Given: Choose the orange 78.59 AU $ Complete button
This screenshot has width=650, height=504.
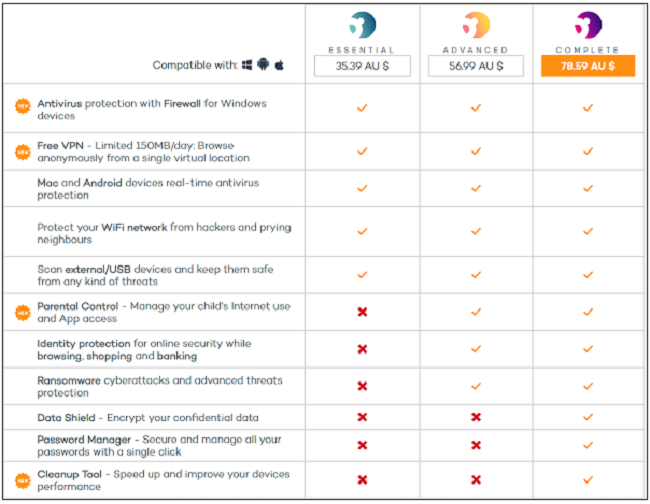Looking at the screenshot, I should tap(588, 66).
